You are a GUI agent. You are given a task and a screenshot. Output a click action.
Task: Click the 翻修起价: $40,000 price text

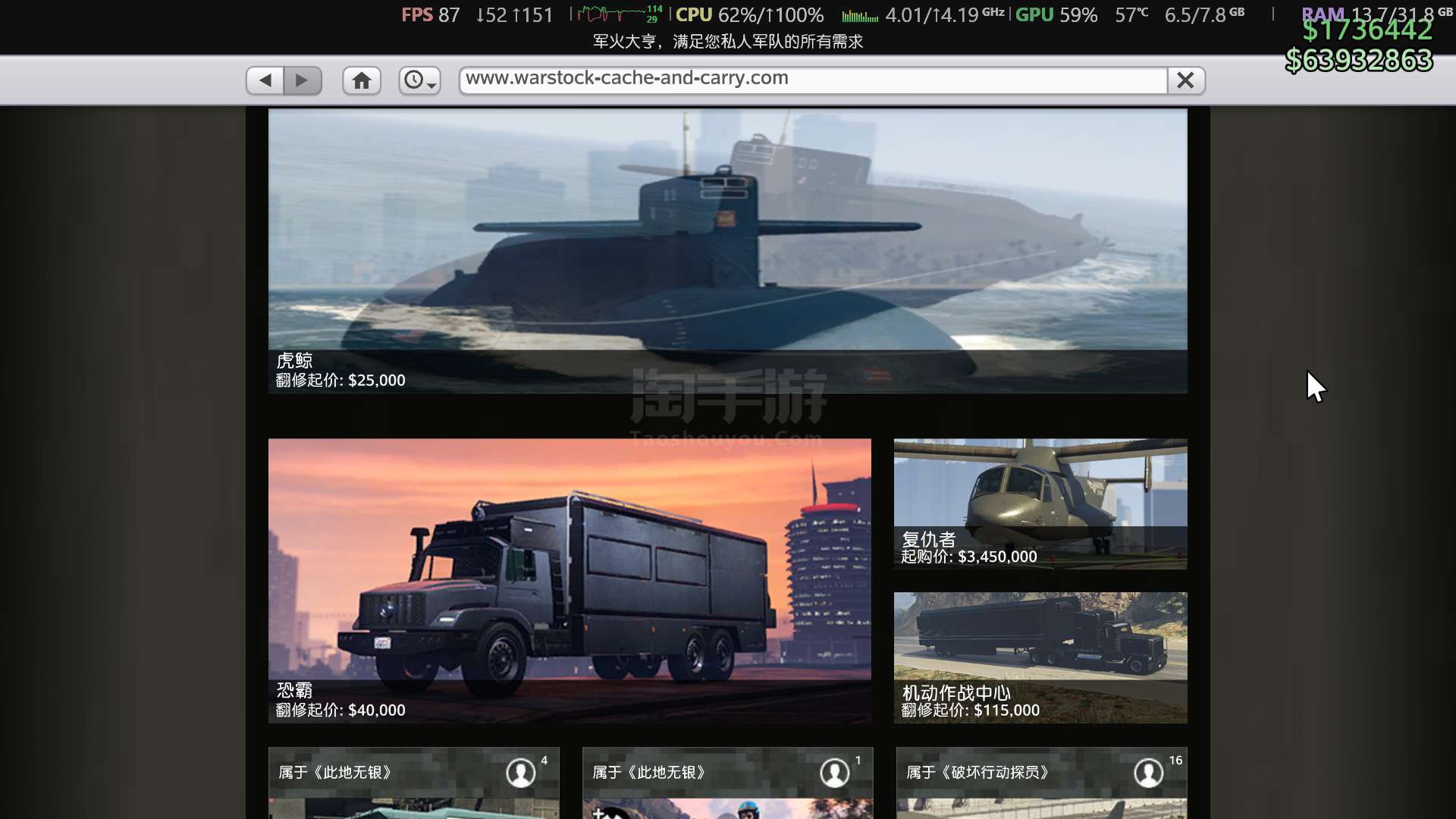(x=340, y=711)
